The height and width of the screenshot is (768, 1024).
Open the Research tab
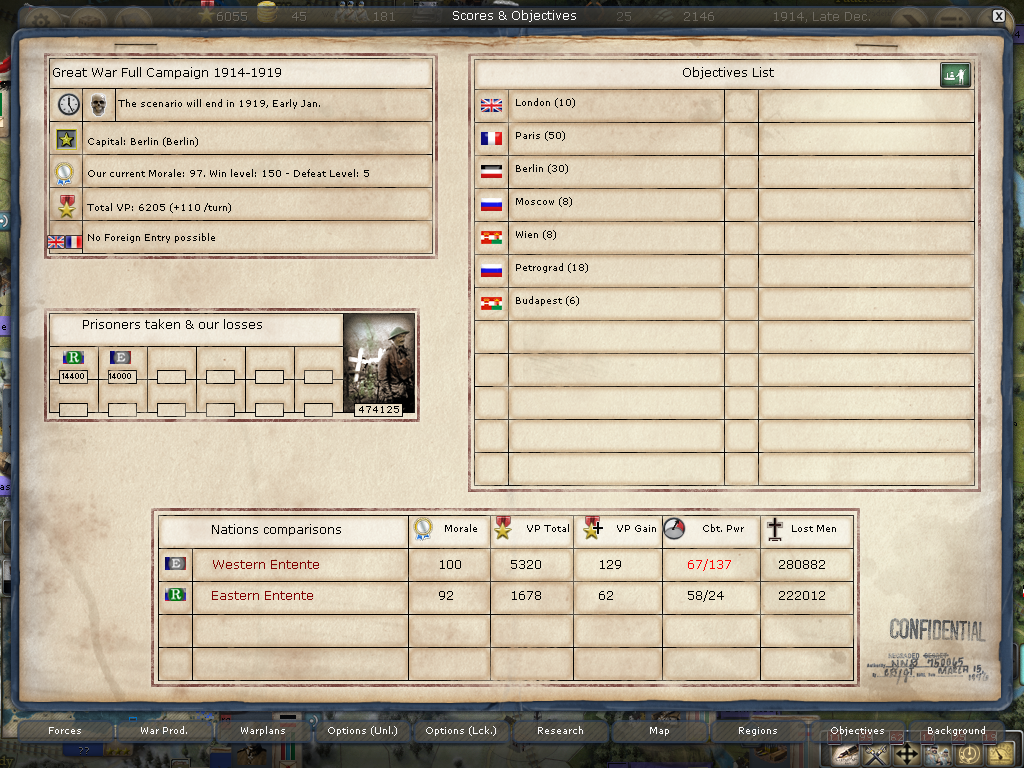click(x=560, y=731)
